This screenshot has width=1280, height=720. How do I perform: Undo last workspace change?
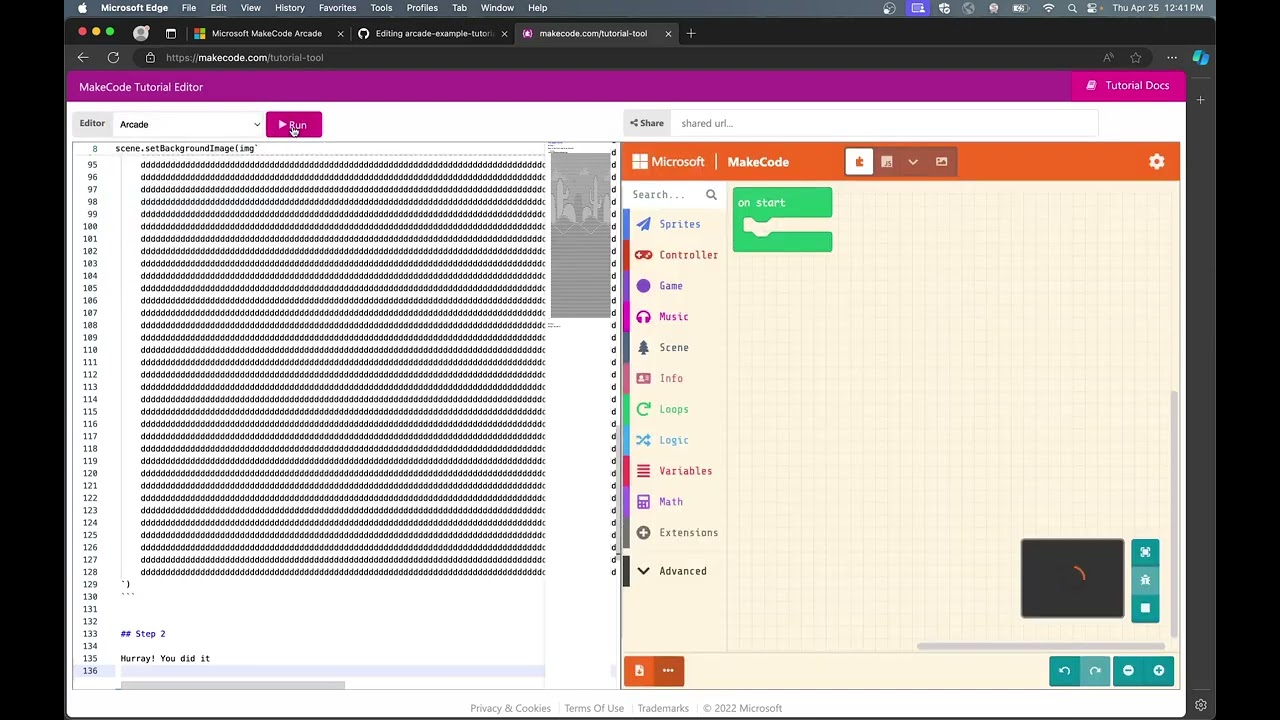coord(1064,671)
